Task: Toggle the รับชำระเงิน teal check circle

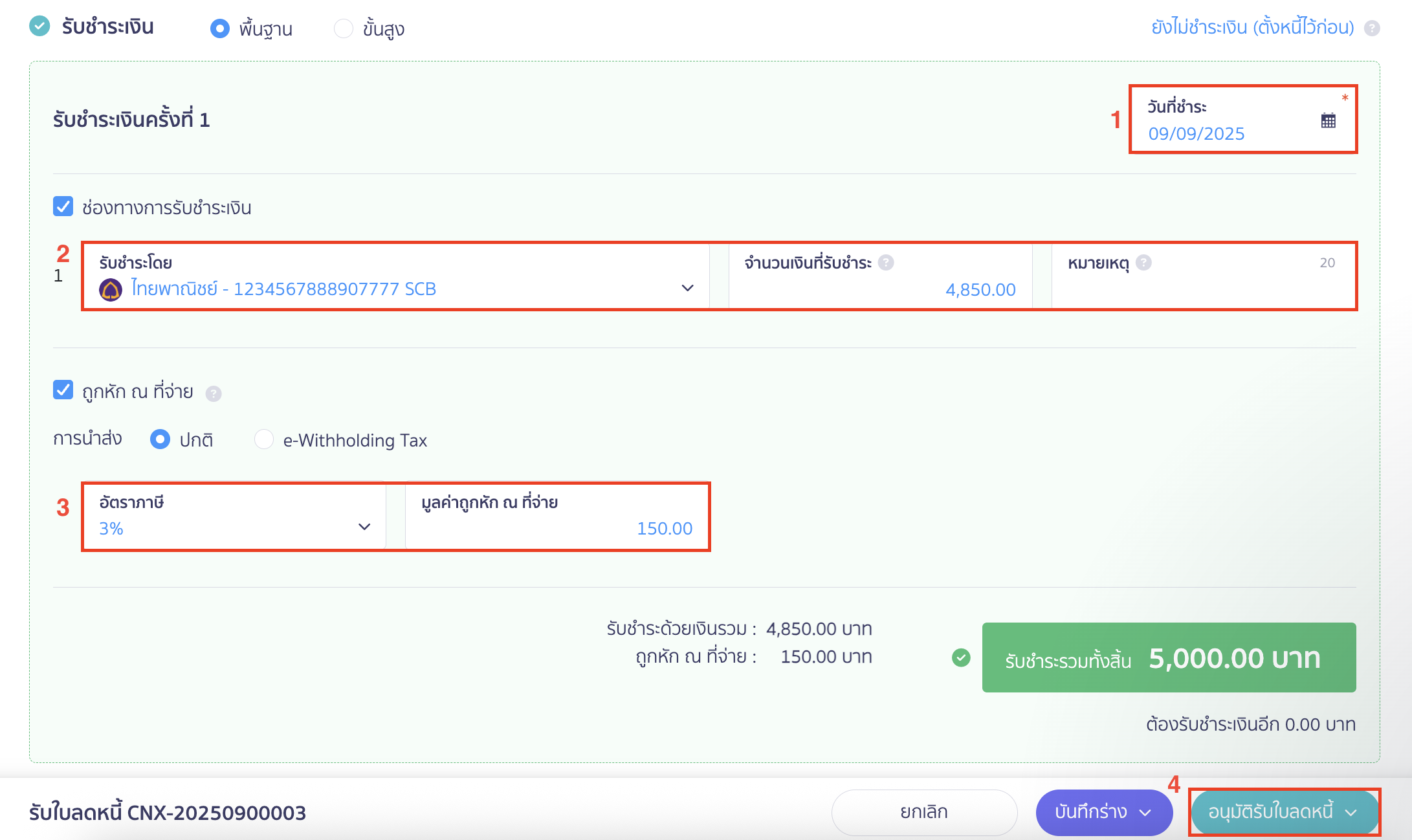Action: click(39, 26)
